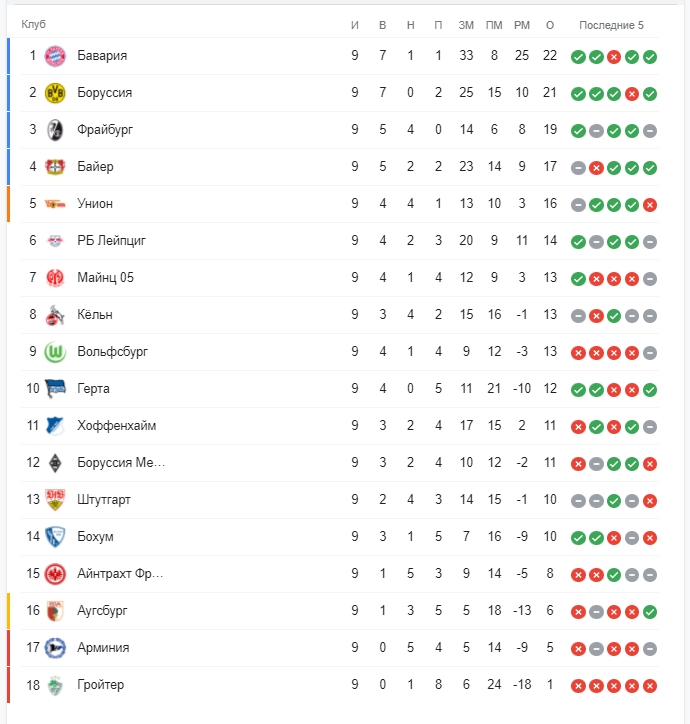Open the Bayer Leverkusen crest icon
This screenshot has height=724, width=690.
55,167
